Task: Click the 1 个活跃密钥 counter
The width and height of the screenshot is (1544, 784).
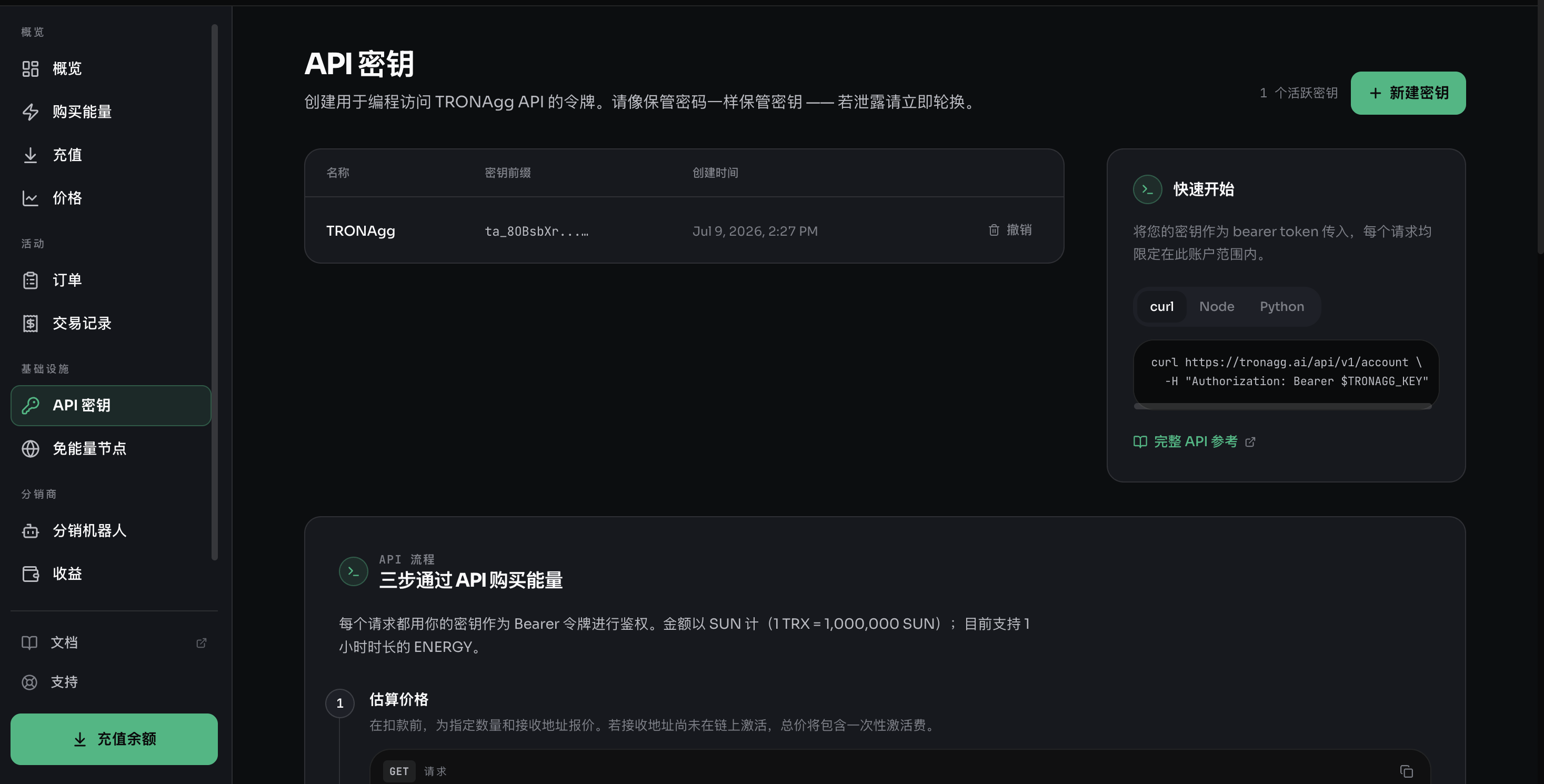Action: pyautogui.click(x=1298, y=93)
